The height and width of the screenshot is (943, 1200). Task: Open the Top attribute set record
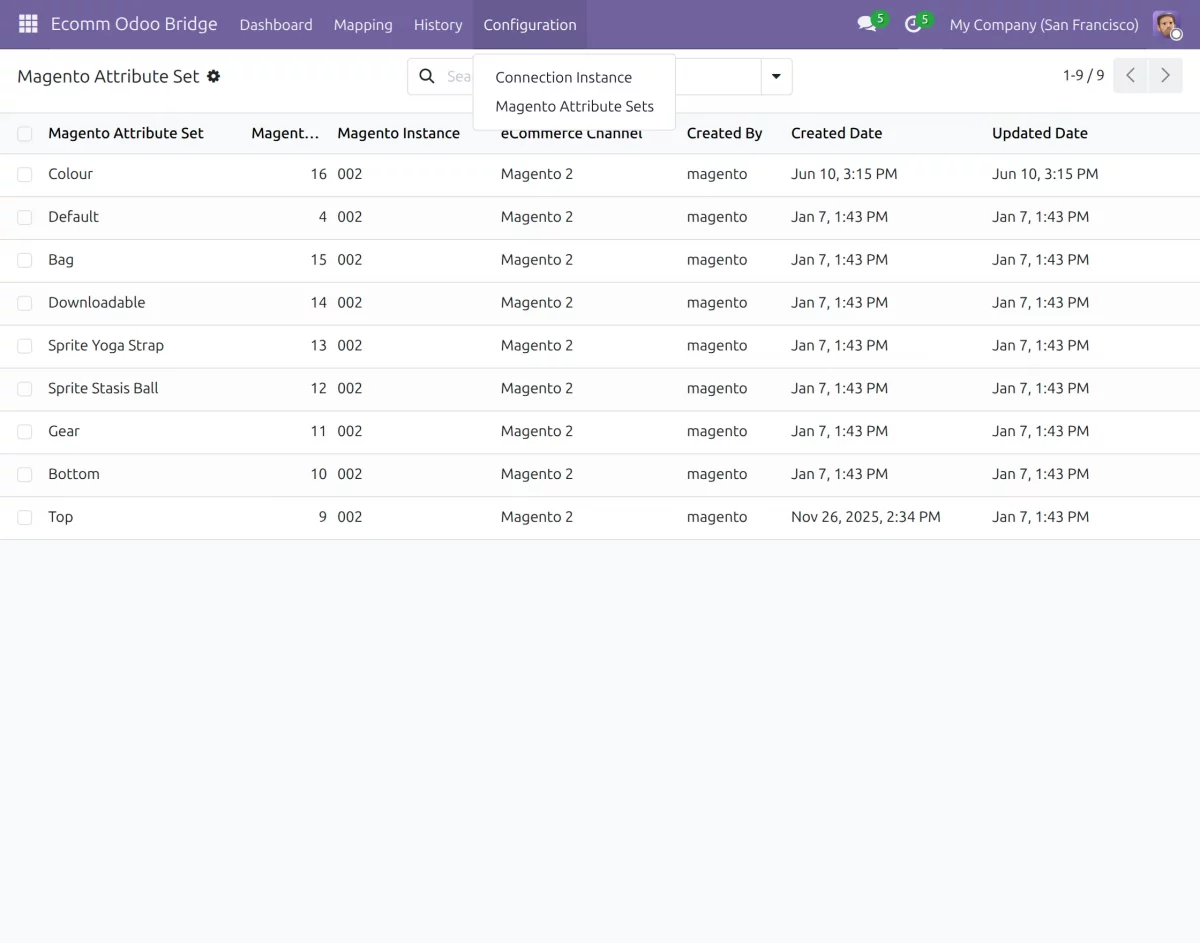point(60,518)
